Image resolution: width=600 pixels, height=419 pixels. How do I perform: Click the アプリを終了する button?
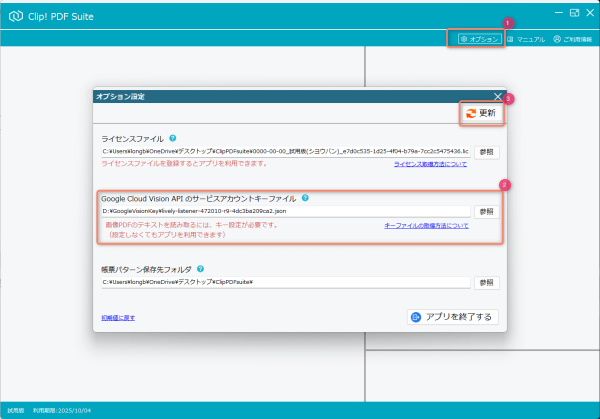tap(453, 317)
